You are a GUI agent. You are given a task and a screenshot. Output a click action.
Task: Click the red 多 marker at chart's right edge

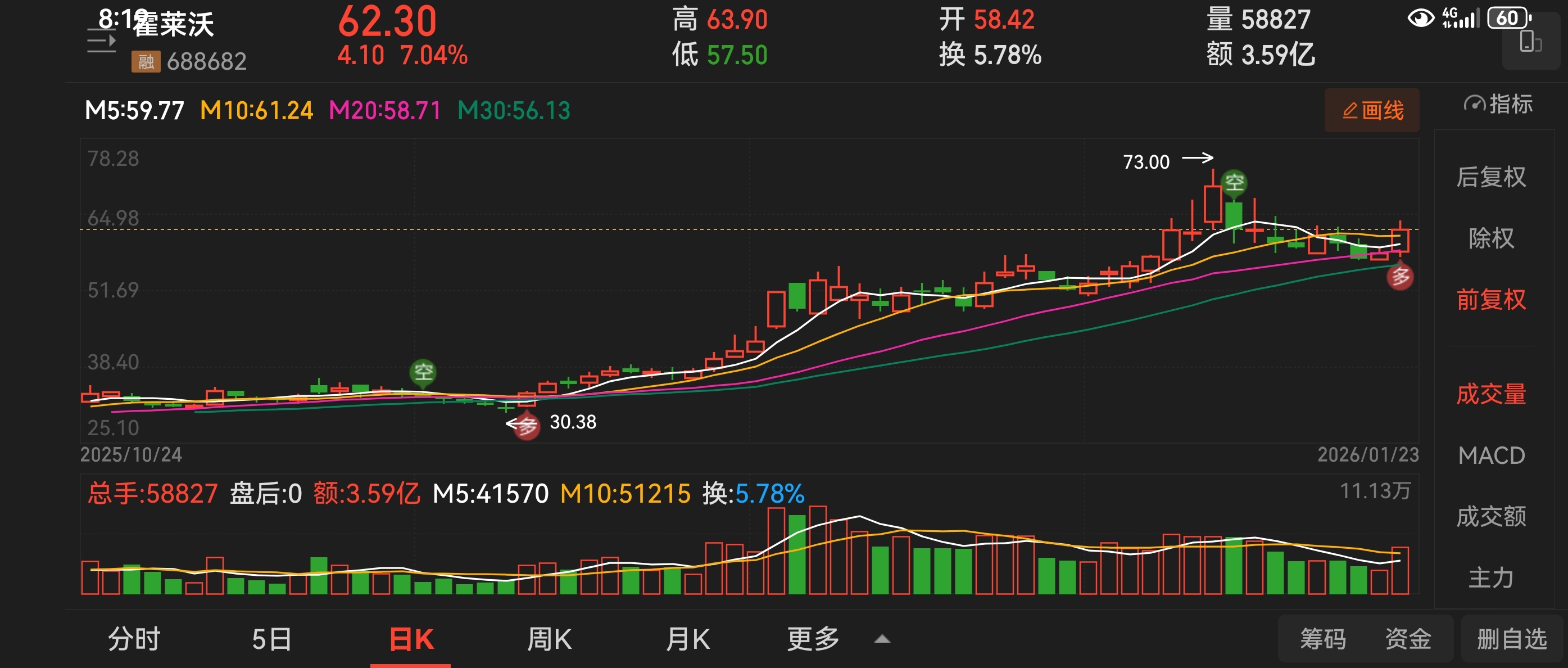(1400, 277)
